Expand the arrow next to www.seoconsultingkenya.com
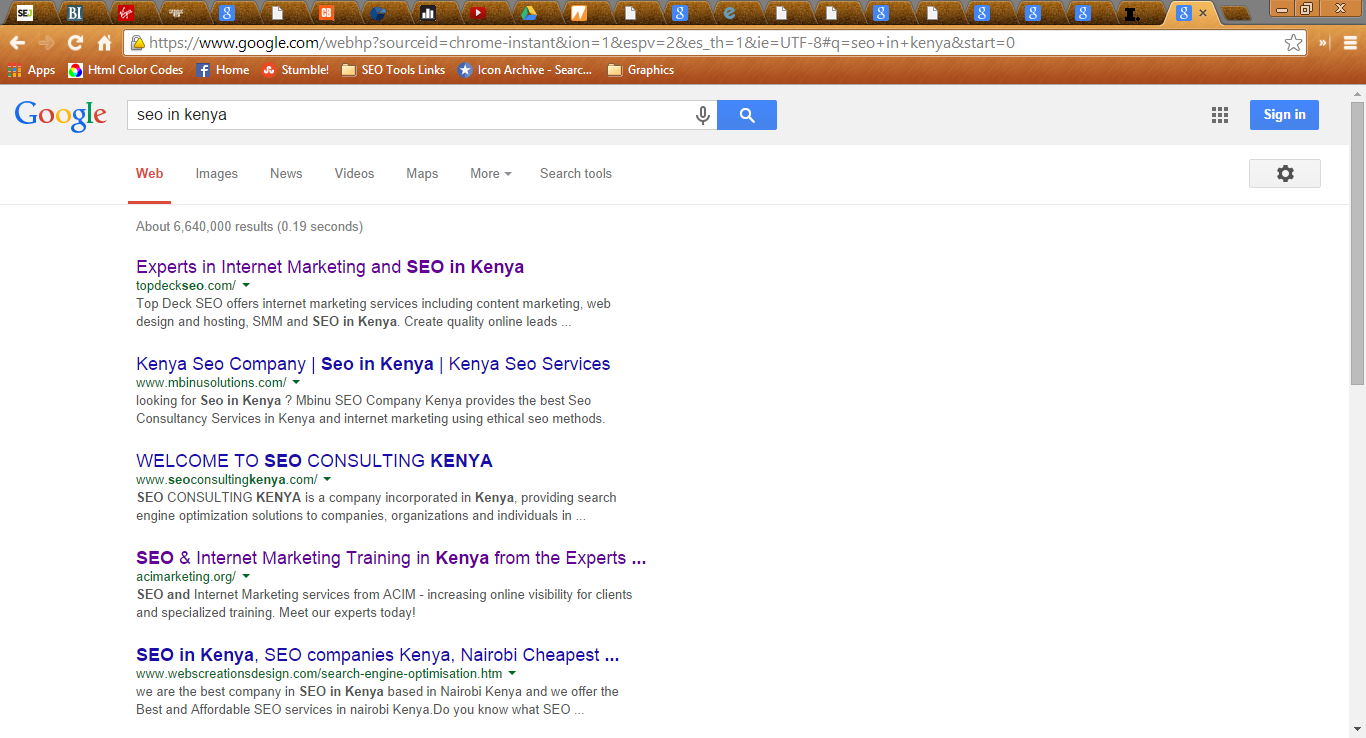Screen dimensions: 1366x738 pos(327,479)
